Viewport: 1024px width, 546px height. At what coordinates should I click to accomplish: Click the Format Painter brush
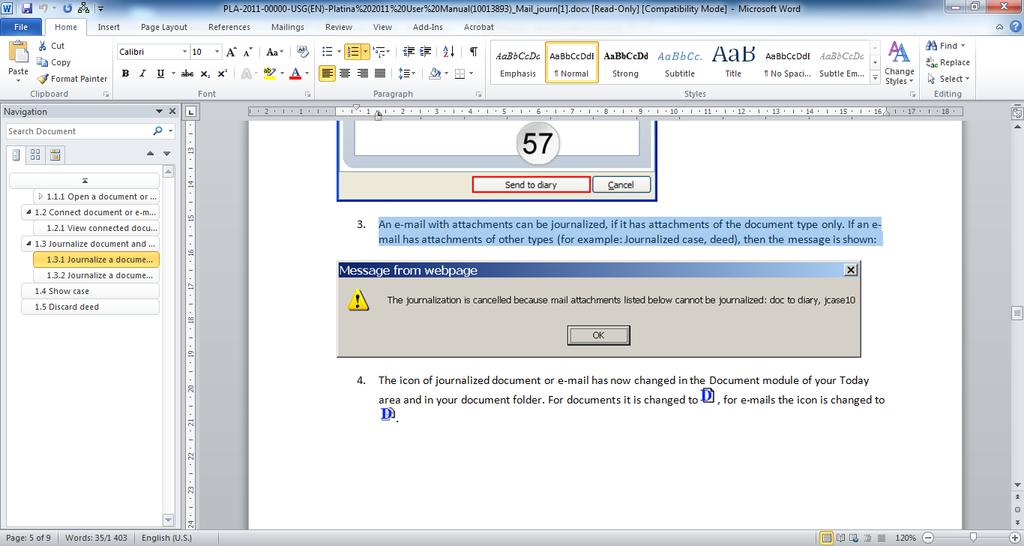42,78
